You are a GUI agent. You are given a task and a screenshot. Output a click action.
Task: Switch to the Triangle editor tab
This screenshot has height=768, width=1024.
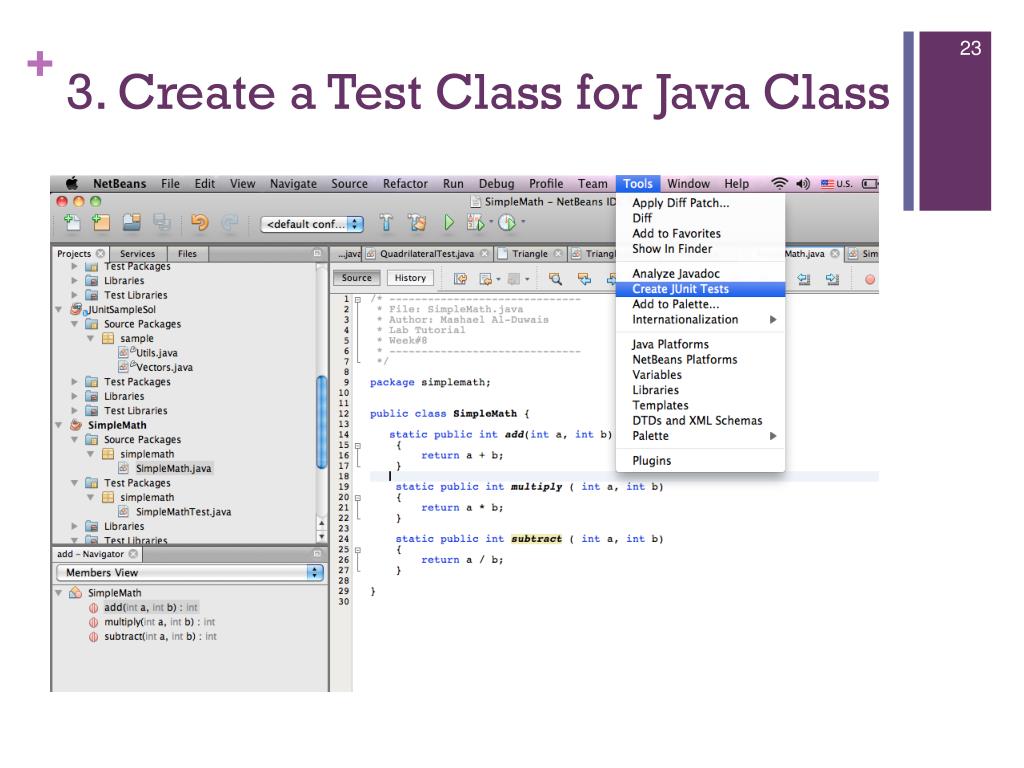point(530,253)
